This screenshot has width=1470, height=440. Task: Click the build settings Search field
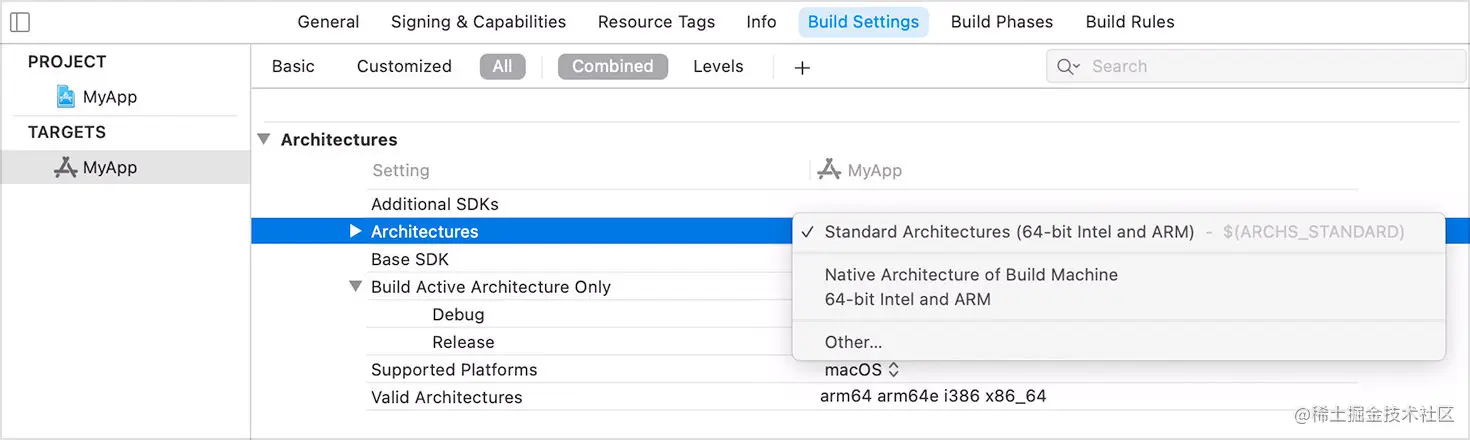pyautogui.click(x=1270, y=67)
